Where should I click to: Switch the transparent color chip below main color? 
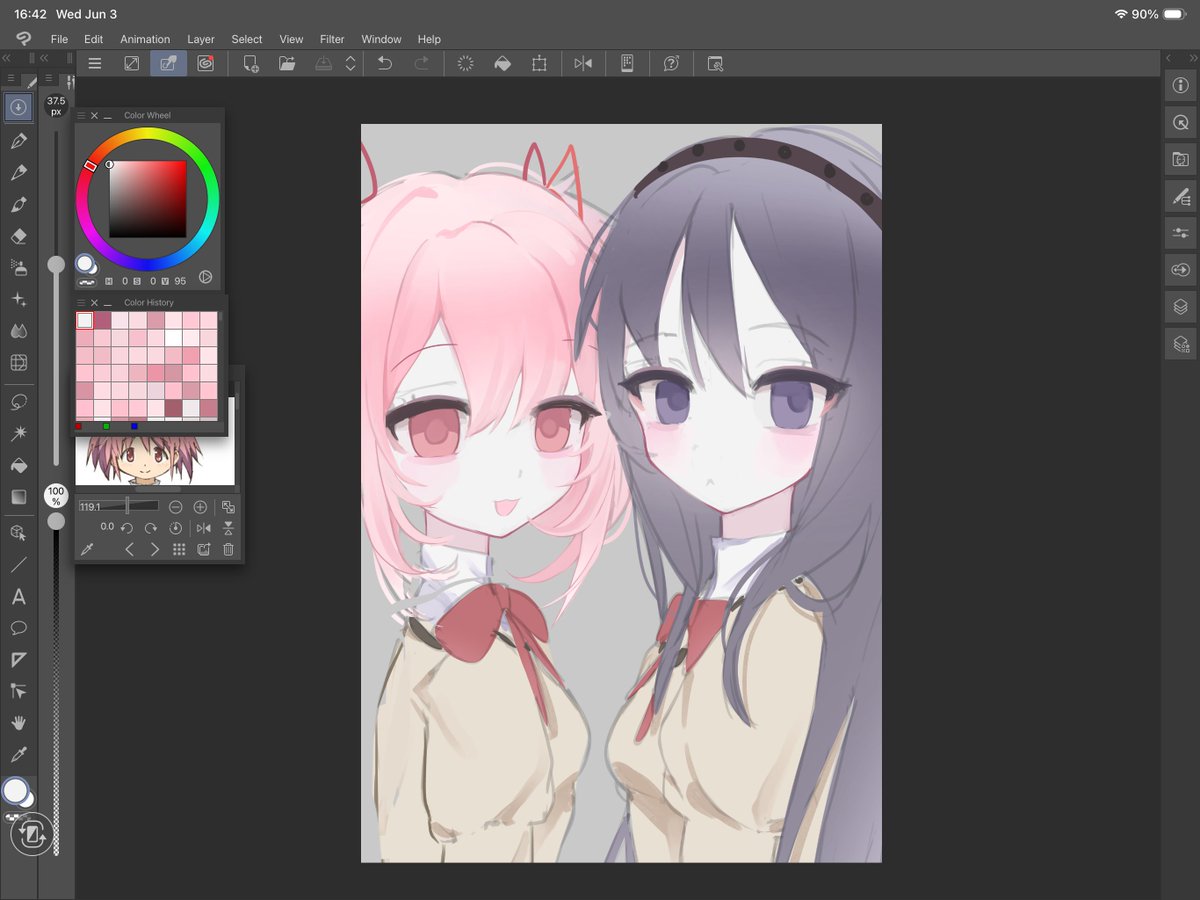pyautogui.click(x=13, y=817)
